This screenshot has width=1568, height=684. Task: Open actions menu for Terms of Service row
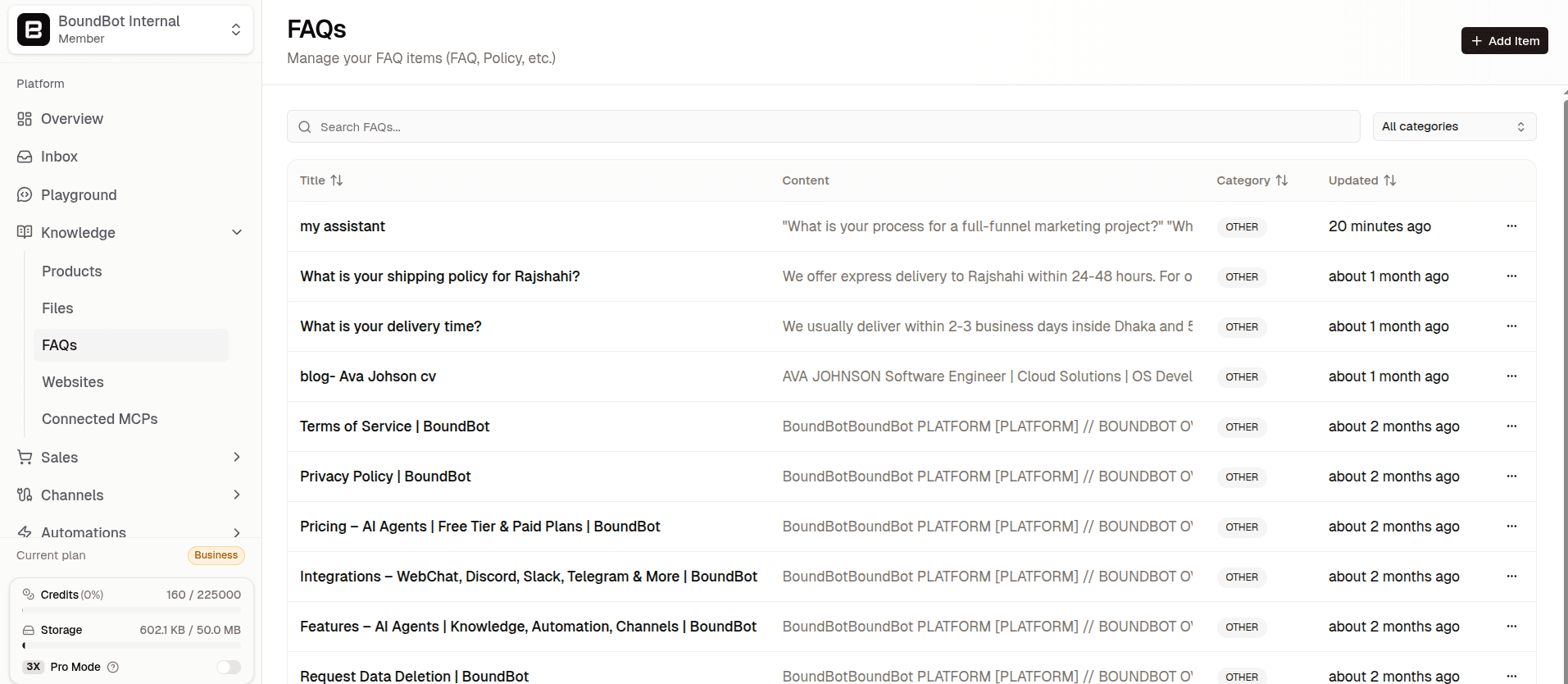[1511, 426]
